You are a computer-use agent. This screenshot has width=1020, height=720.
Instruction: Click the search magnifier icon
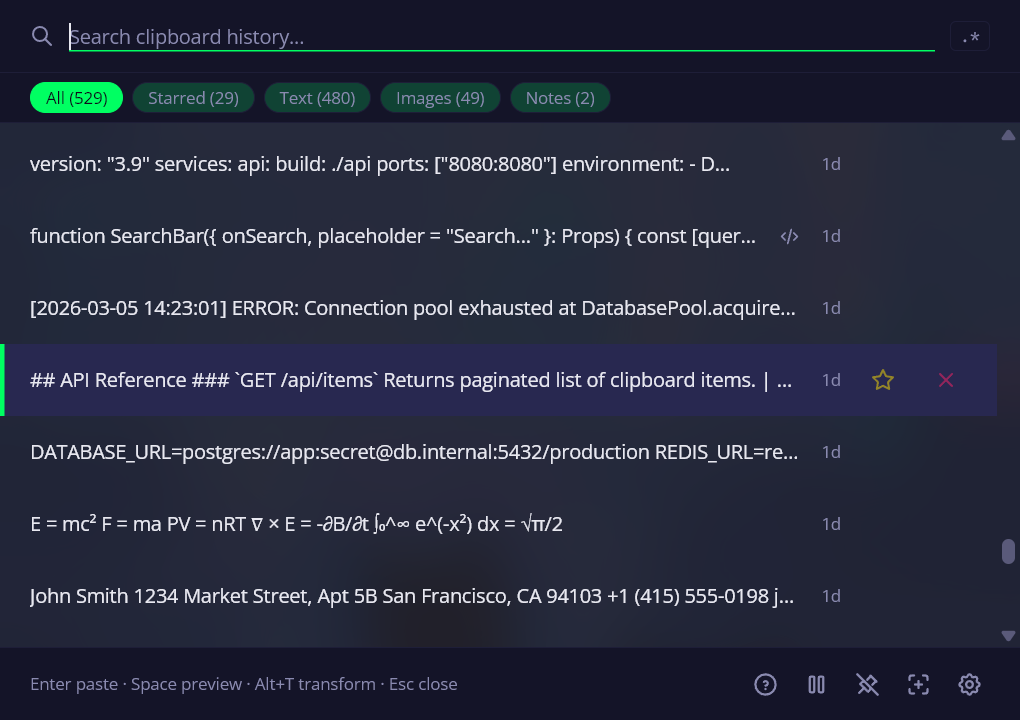(42, 37)
